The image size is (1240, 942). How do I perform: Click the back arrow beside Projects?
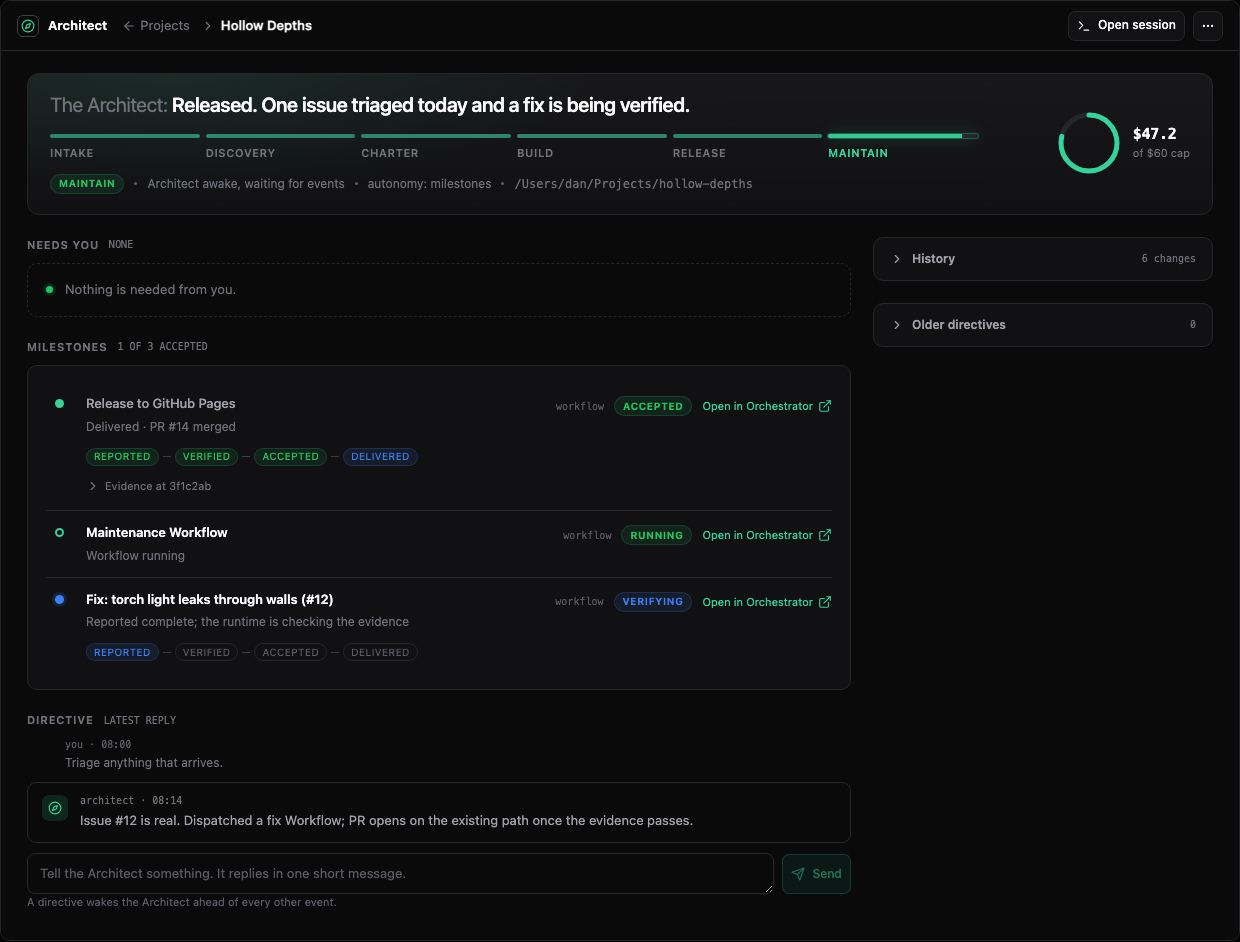(129, 26)
